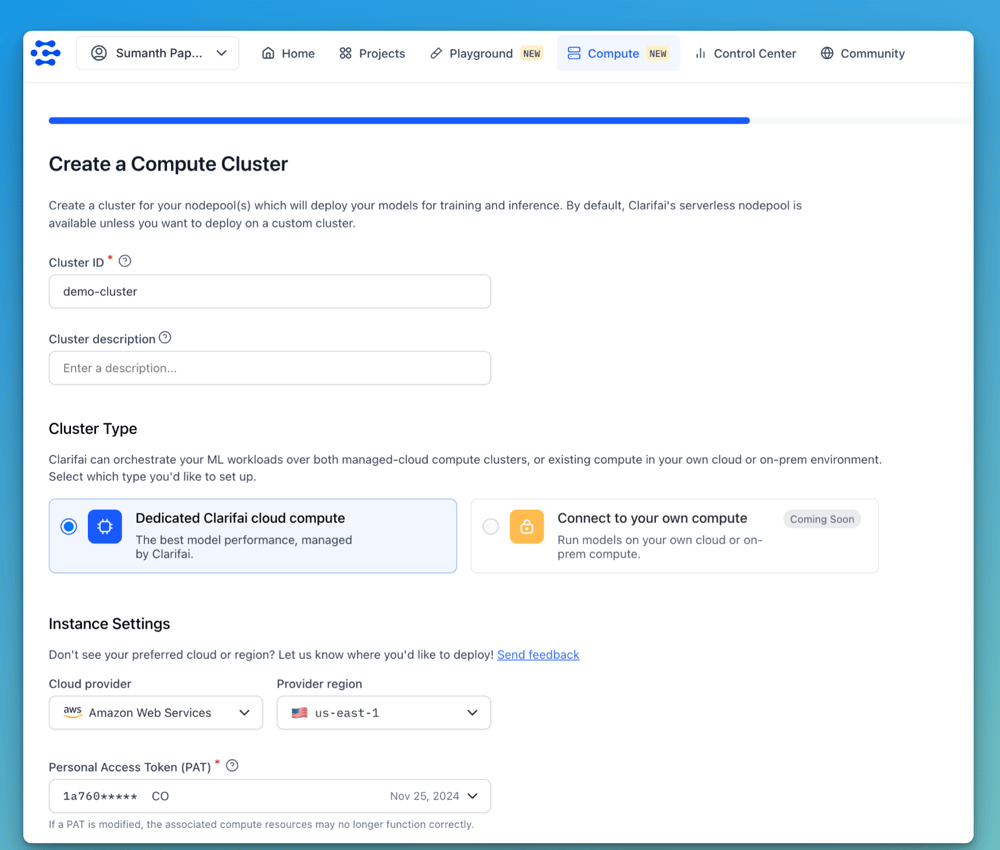Click the orange own-compute bag icon
The height and width of the screenshot is (850, 1000).
527,527
